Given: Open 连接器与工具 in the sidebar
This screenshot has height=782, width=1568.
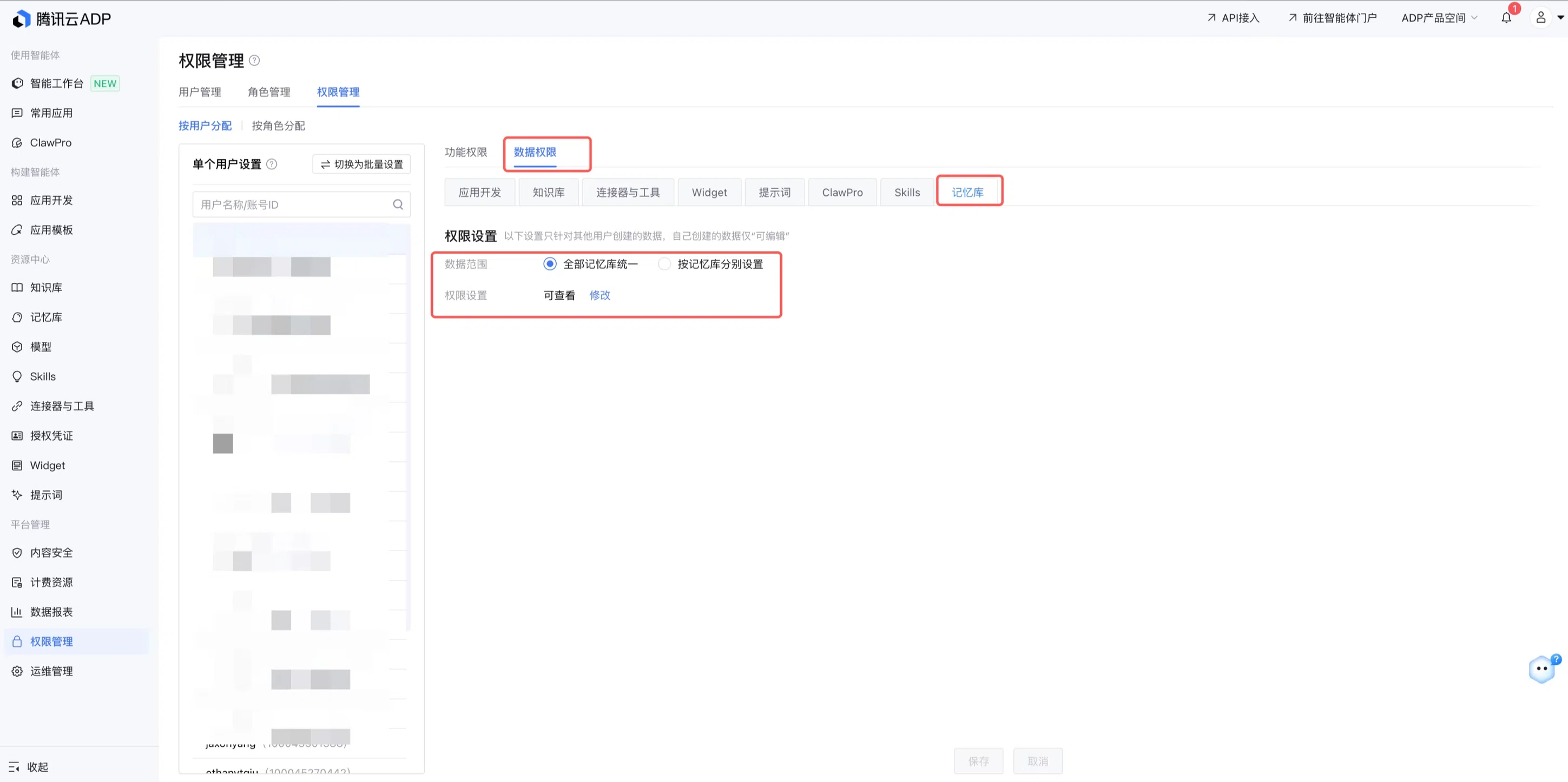Looking at the screenshot, I should point(62,406).
